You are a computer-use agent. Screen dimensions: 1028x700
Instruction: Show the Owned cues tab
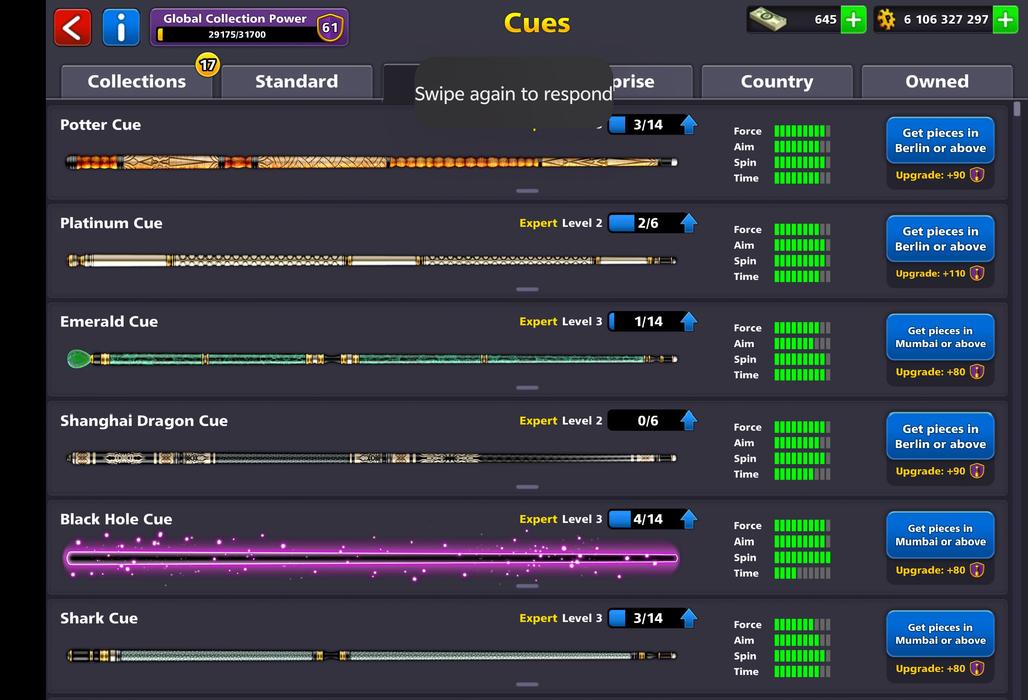click(x=936, y=82)
